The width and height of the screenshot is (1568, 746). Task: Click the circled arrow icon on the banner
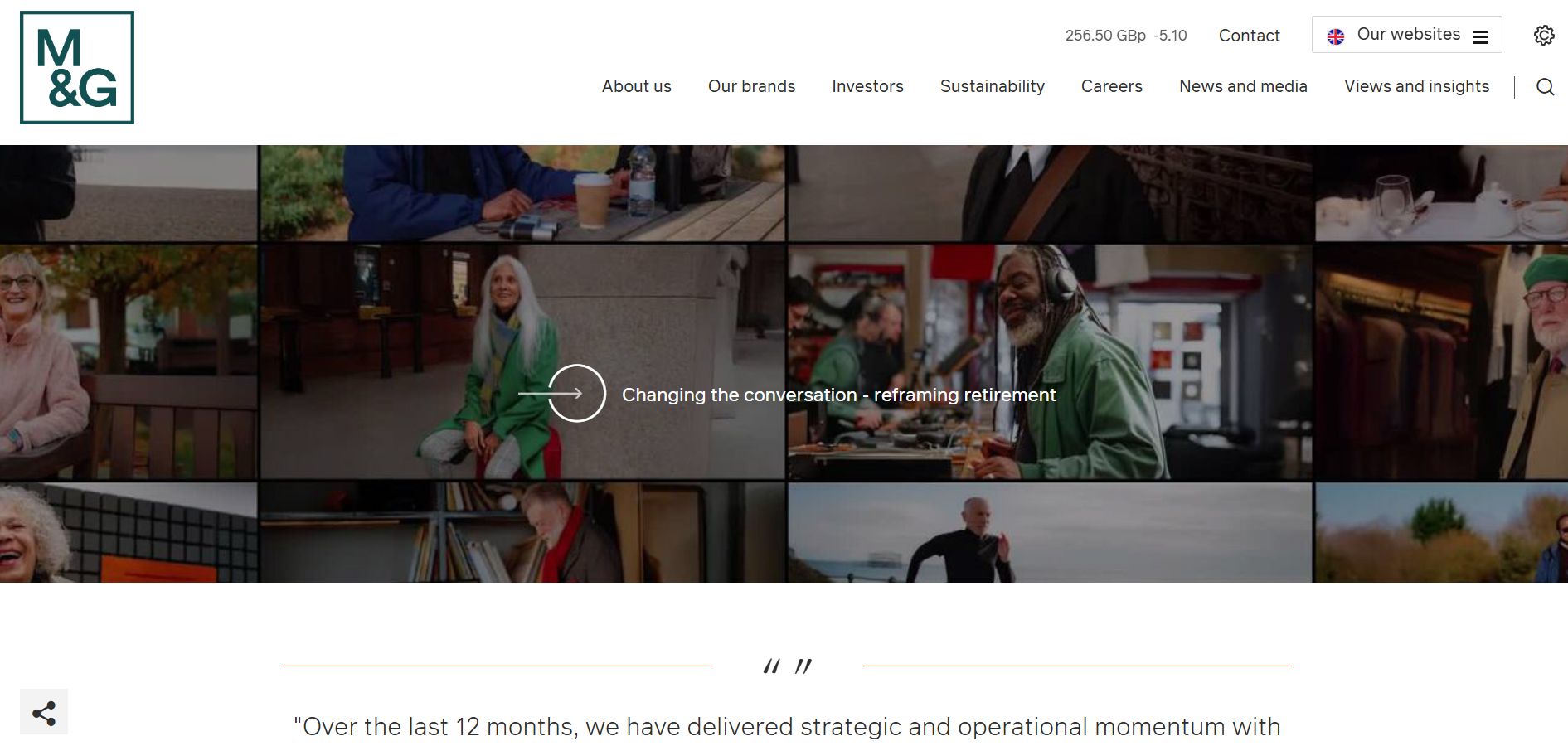click(x=577, y=393)
